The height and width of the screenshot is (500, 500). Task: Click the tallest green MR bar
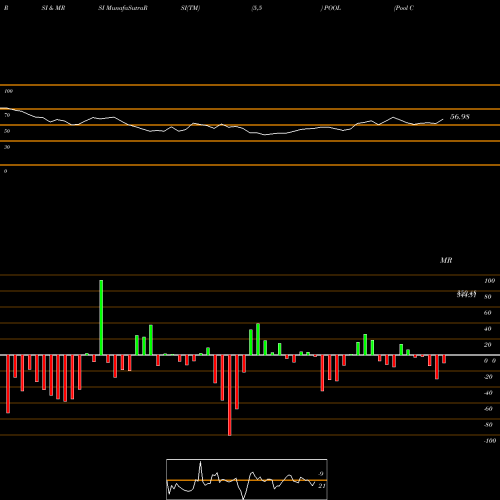101,318
